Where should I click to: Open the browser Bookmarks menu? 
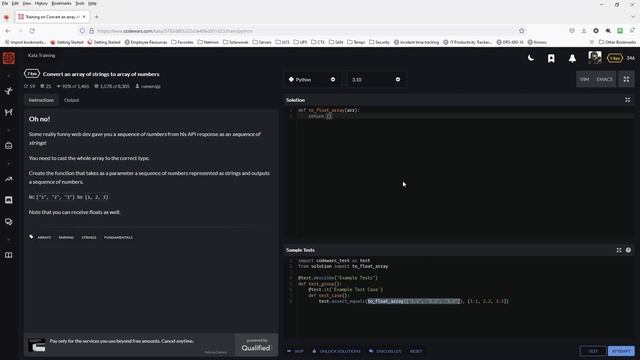click(x=61, y=3)
